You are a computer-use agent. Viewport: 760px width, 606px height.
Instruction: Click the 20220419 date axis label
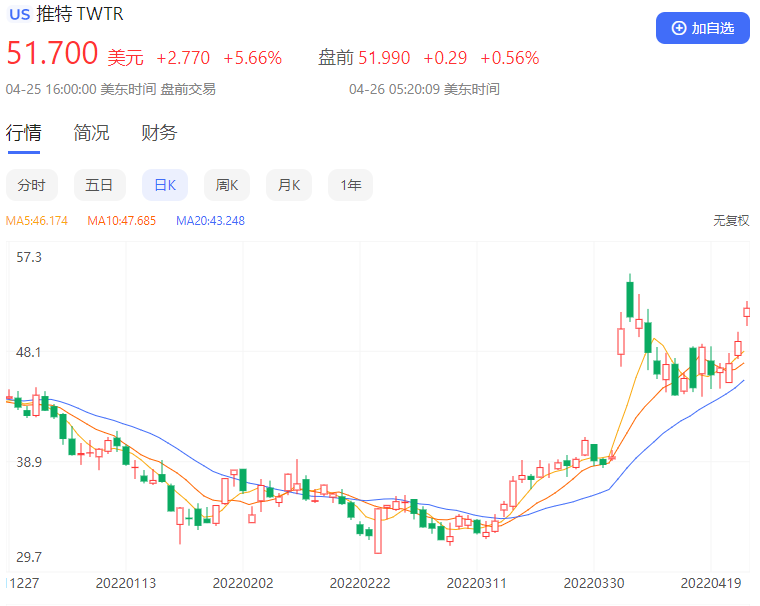click(x=711, y=583)
